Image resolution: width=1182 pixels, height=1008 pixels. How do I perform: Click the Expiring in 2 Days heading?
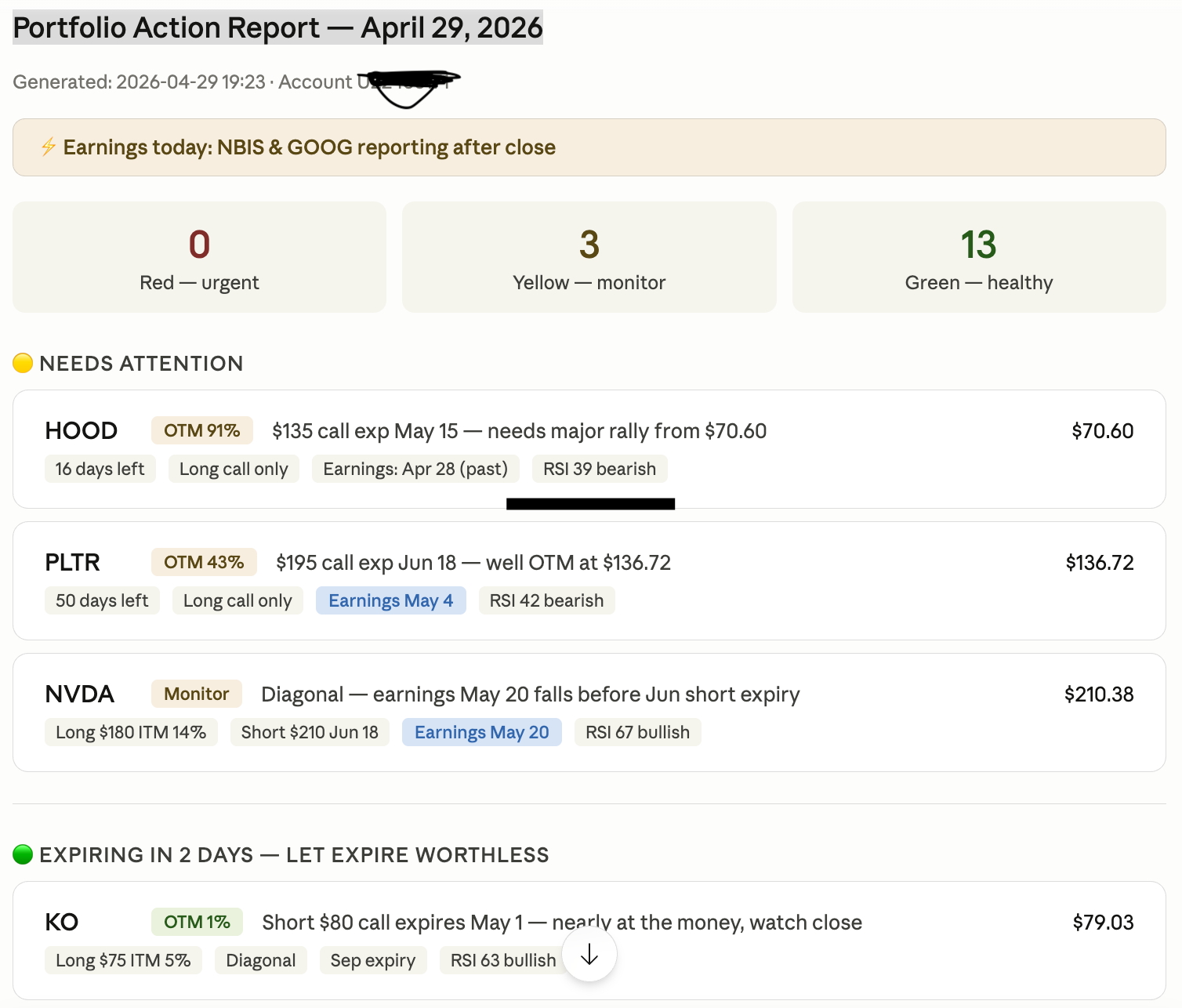coord(294,855)
